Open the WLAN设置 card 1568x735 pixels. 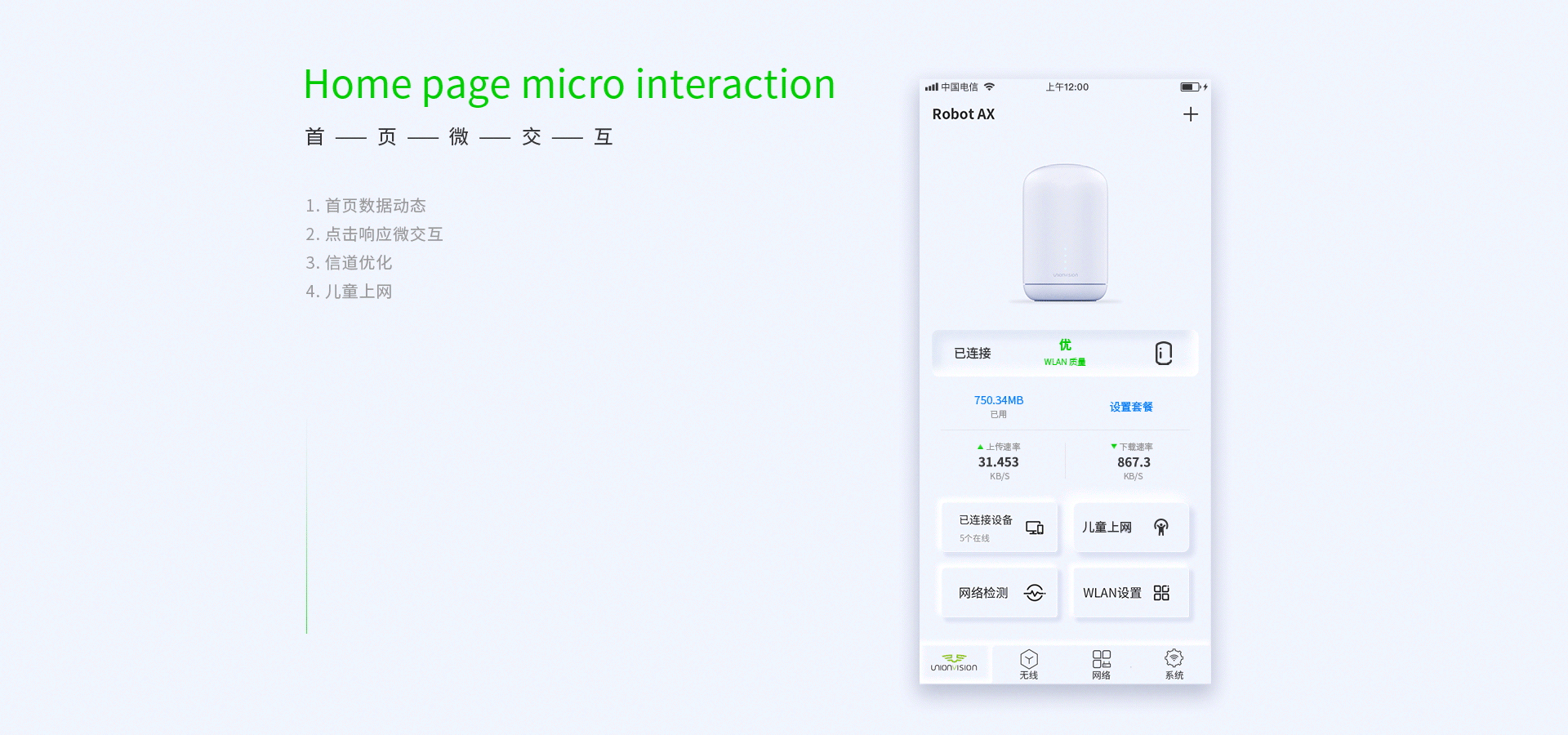tap(1130, 593)
